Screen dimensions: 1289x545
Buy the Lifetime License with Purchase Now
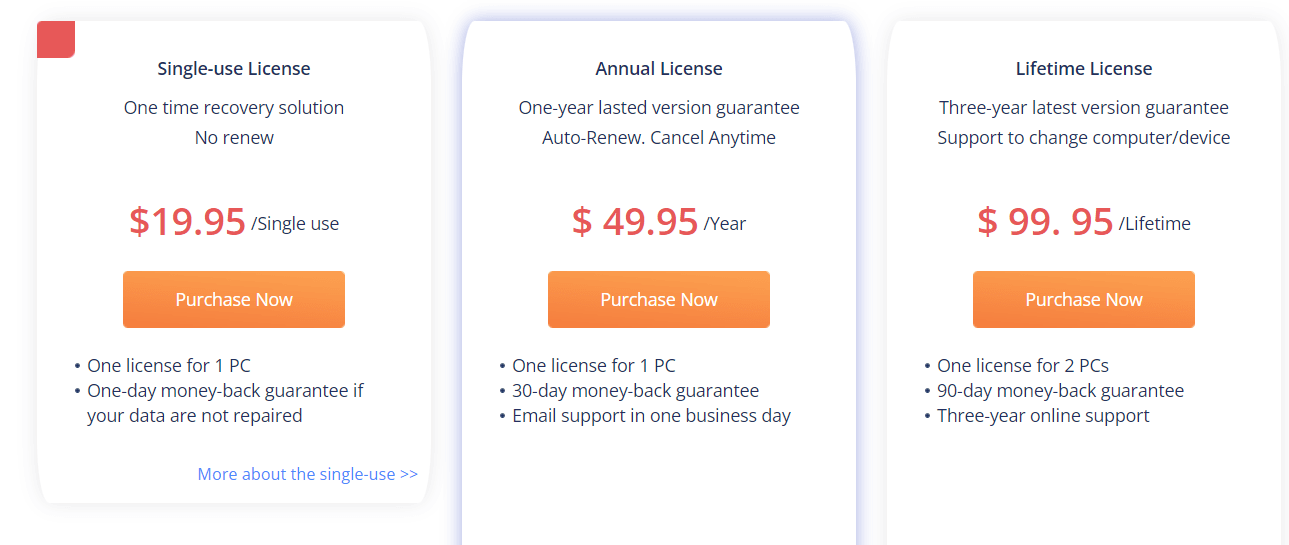click(x=1084, y=299)
